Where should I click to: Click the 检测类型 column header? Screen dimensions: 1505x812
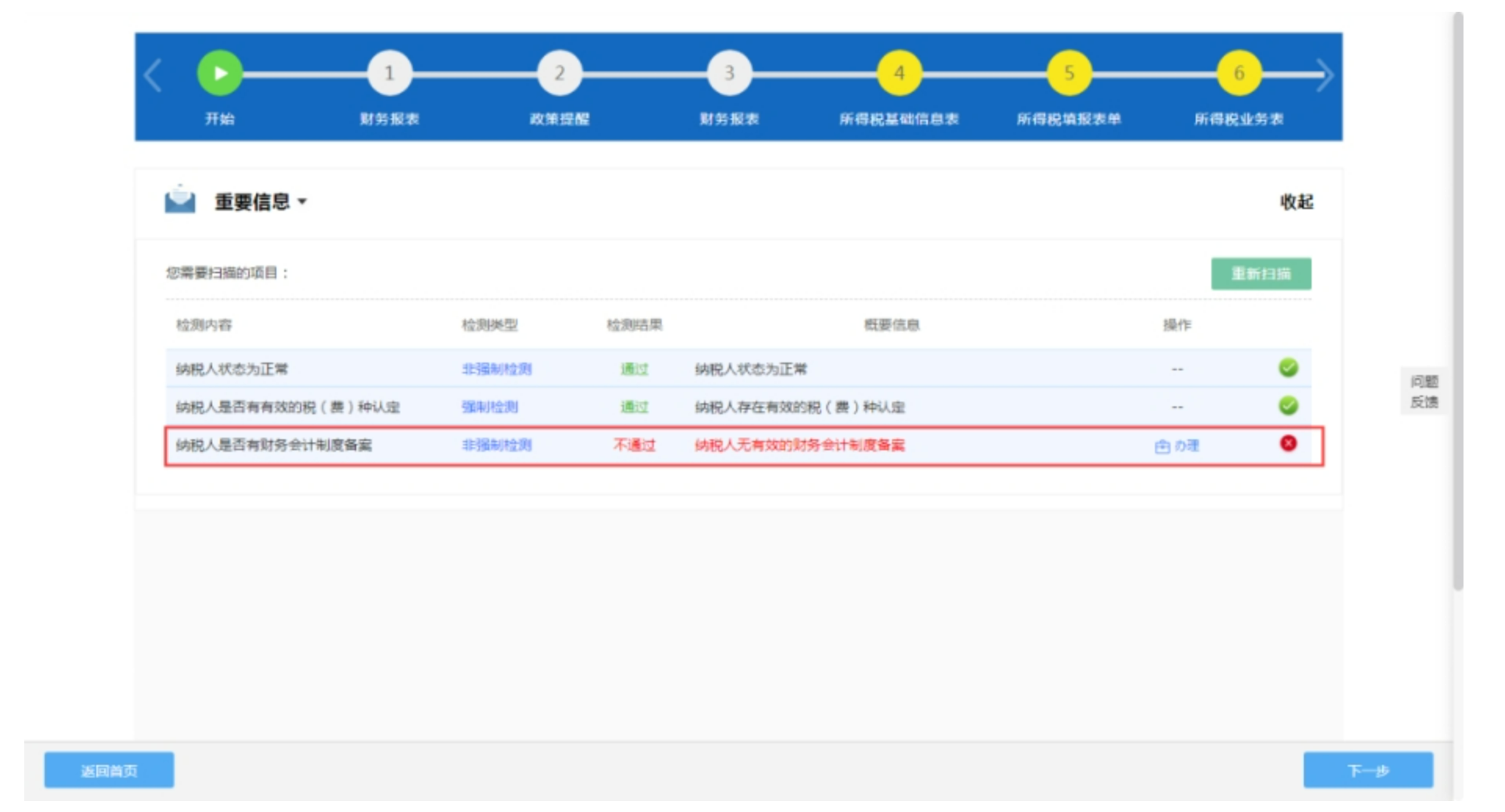pyautogui.click(x=489, y=324)
